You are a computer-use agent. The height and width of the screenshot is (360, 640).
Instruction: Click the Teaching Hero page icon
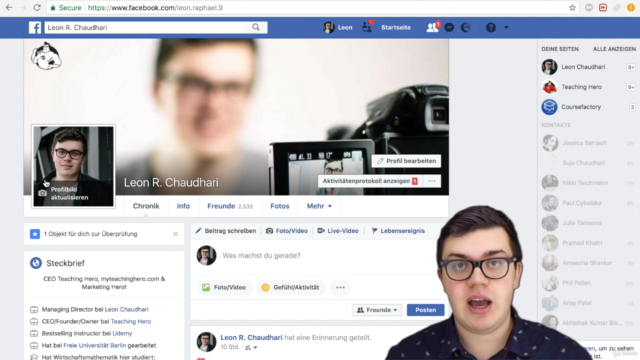(549, 87)
